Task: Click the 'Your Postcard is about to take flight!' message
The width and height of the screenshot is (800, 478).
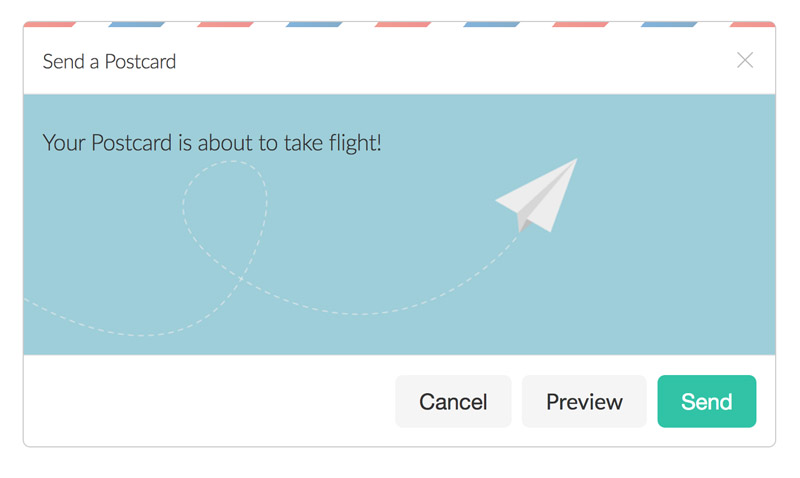Action: pyautogui.click(x=212, y=143)
